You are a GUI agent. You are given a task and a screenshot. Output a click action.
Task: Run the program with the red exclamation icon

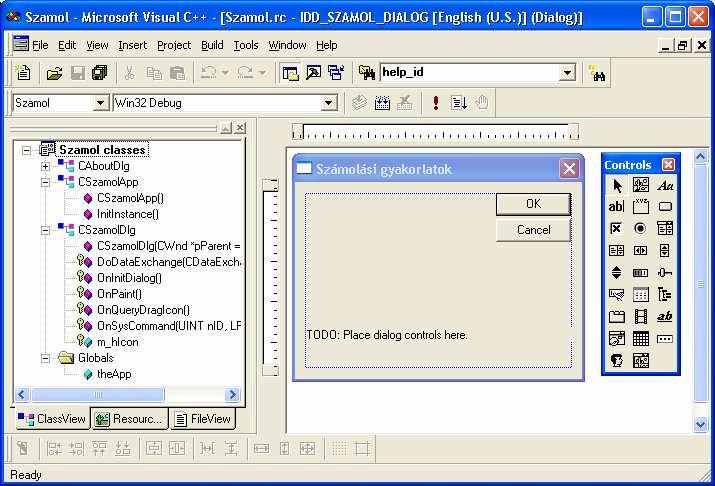click(435, 103)
